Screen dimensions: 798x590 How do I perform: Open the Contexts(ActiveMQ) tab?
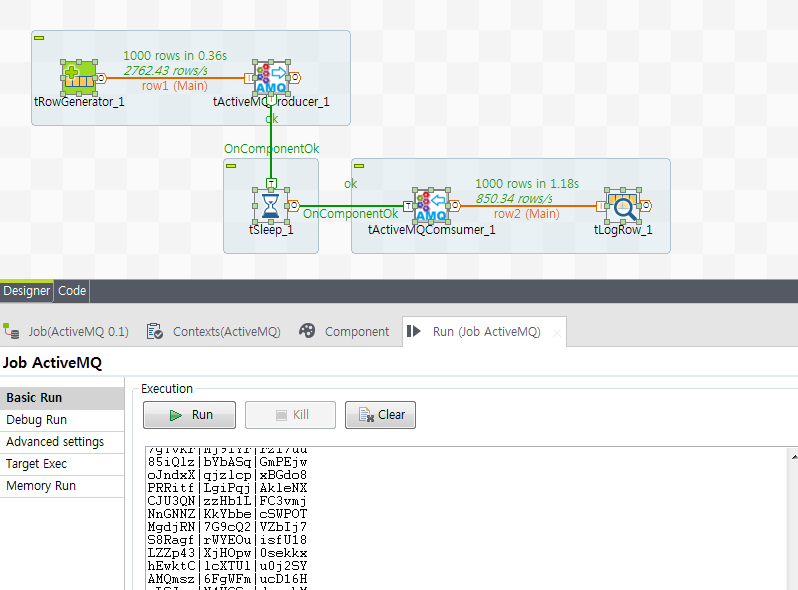[225, 331]
